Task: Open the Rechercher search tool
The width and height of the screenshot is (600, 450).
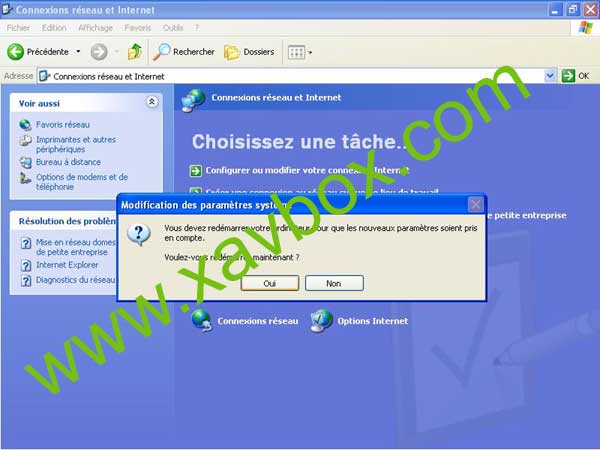Action: coord(184,52)
